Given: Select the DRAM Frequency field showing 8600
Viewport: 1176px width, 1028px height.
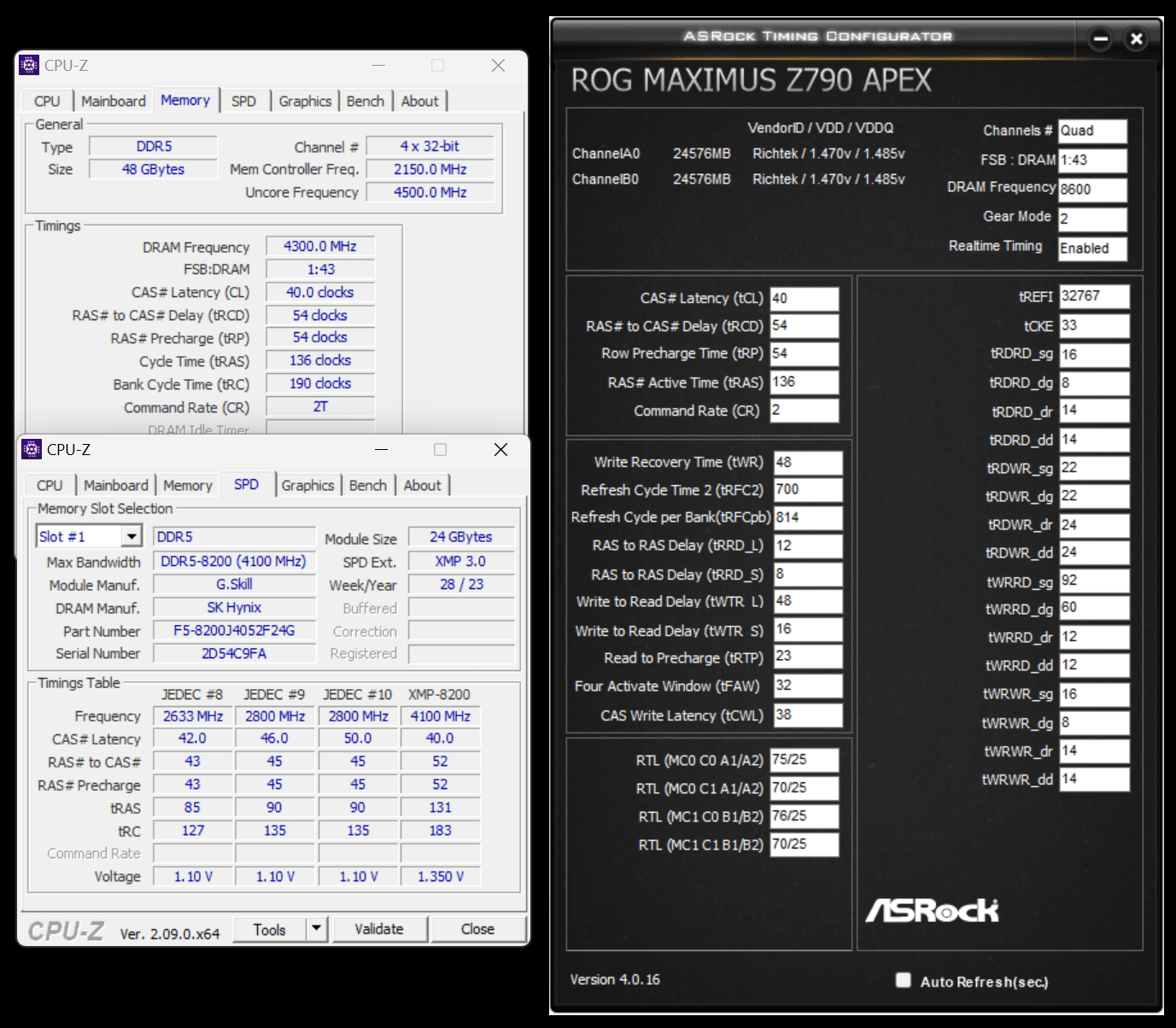Looking at the screenshot, I should click(1092, 189).
